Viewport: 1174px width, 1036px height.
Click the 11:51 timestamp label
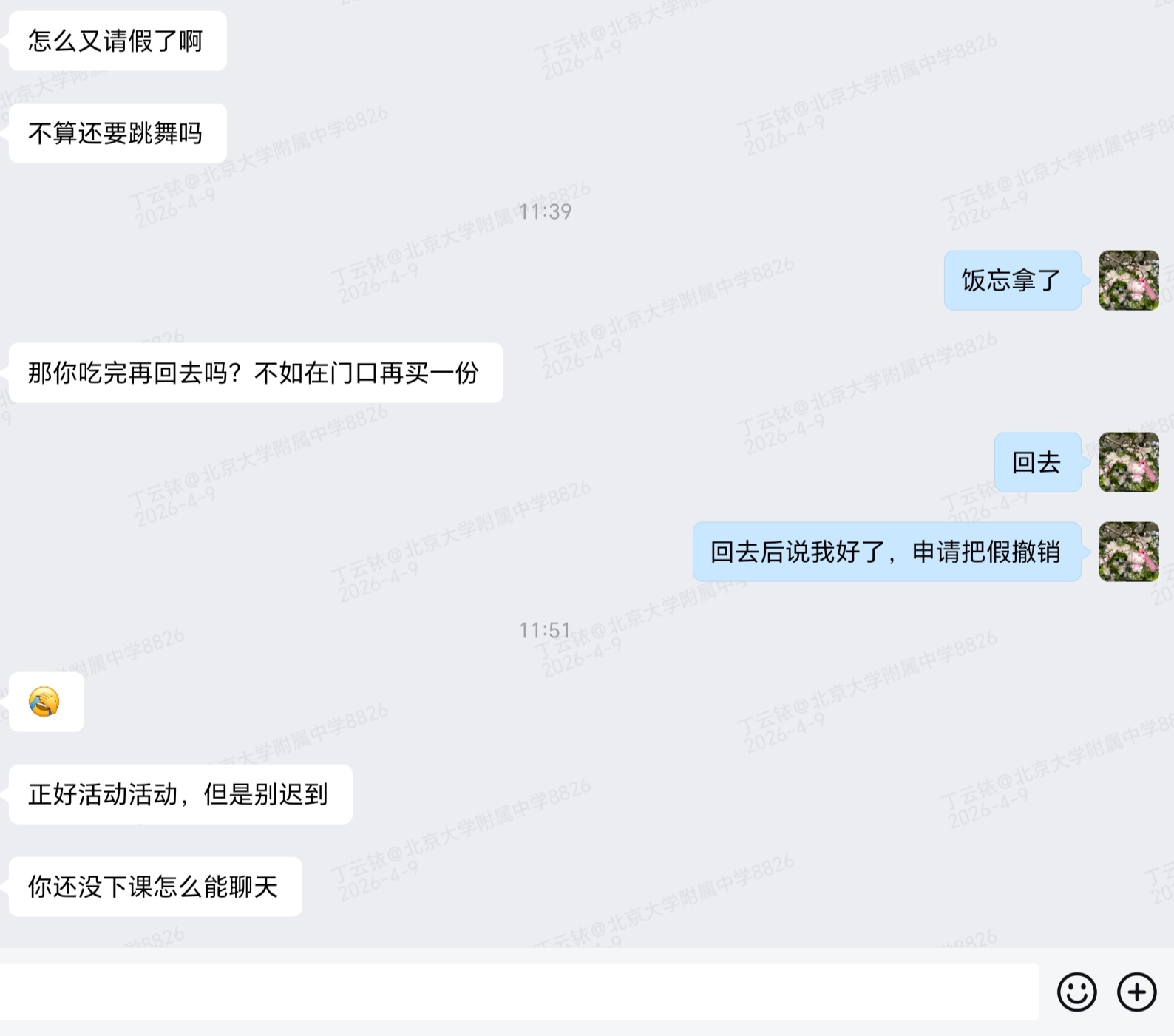pos(545,631)
